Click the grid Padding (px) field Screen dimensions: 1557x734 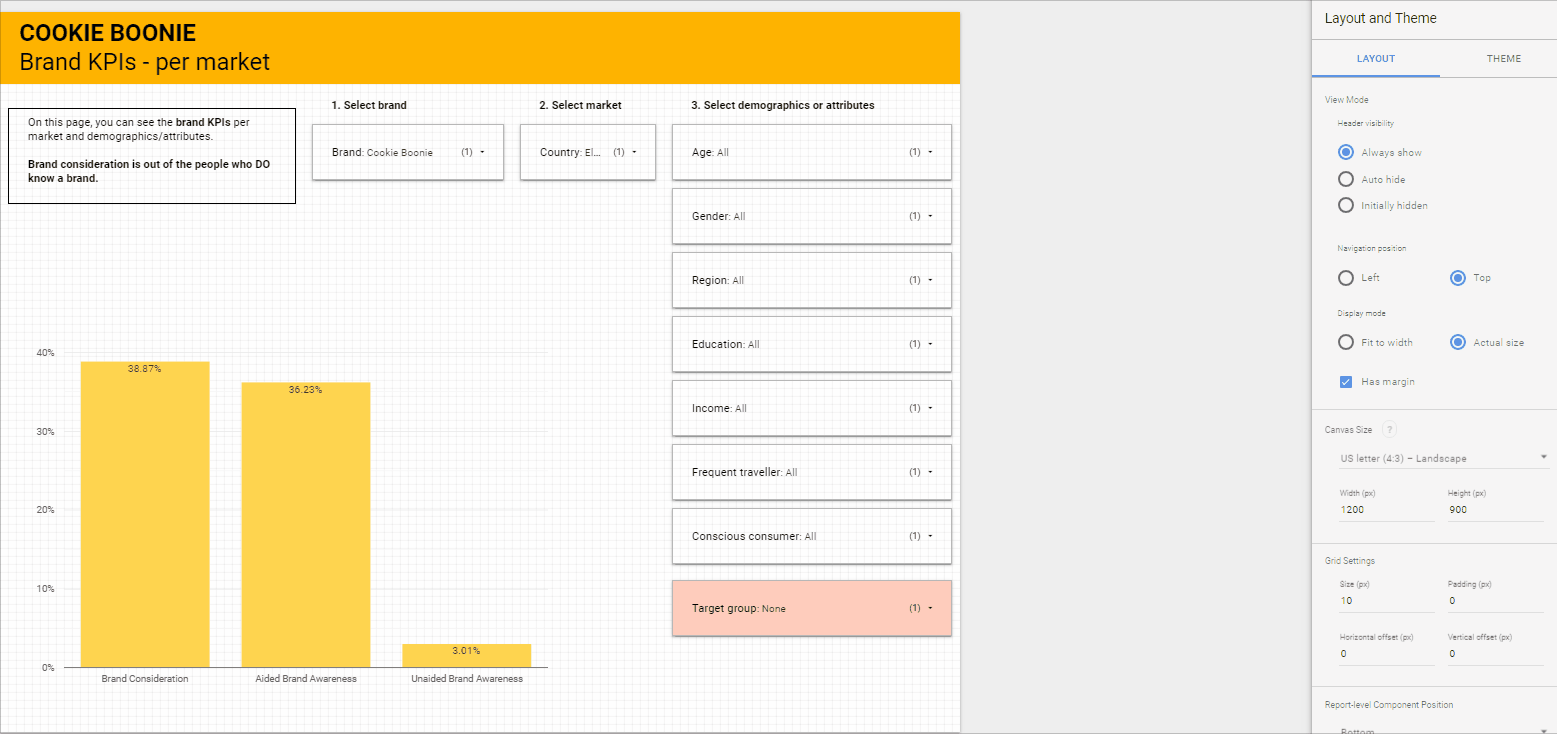[1495, 601]
